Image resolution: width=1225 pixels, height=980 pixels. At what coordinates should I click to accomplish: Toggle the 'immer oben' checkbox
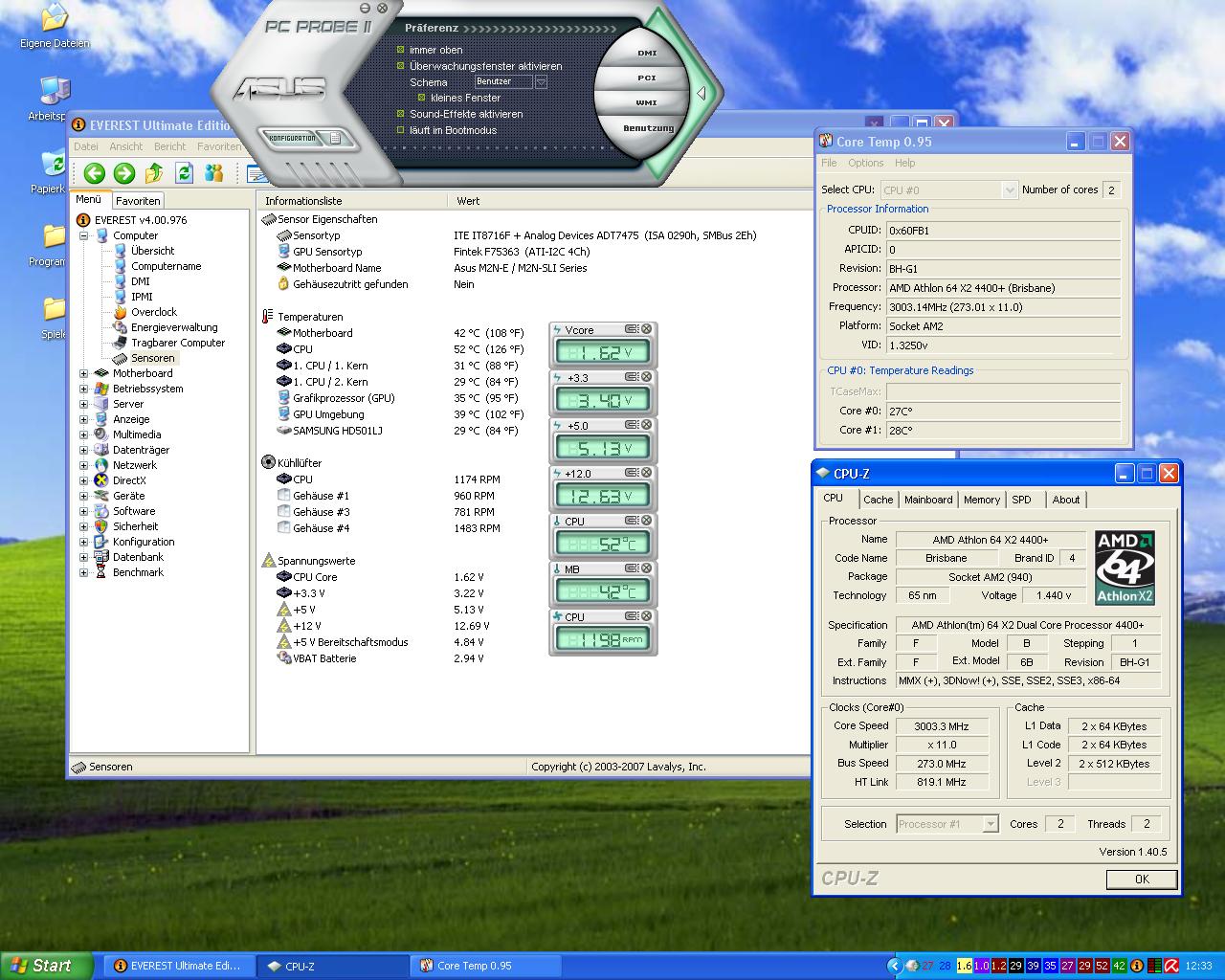pyautogui.click(x=401, y=50)
